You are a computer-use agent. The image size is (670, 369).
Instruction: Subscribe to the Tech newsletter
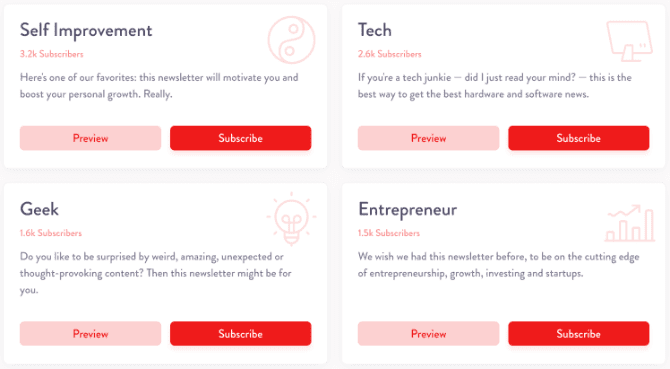[579, 138]
